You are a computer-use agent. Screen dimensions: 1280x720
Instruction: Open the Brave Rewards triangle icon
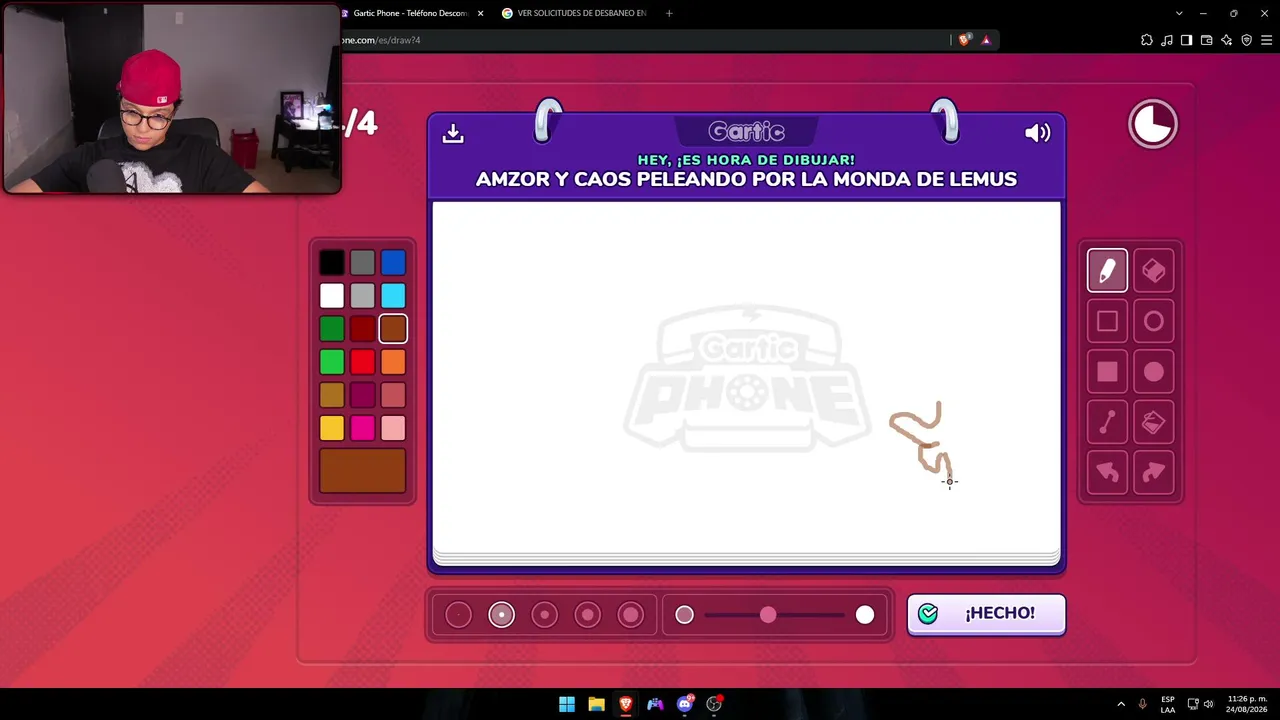[986, 40]
